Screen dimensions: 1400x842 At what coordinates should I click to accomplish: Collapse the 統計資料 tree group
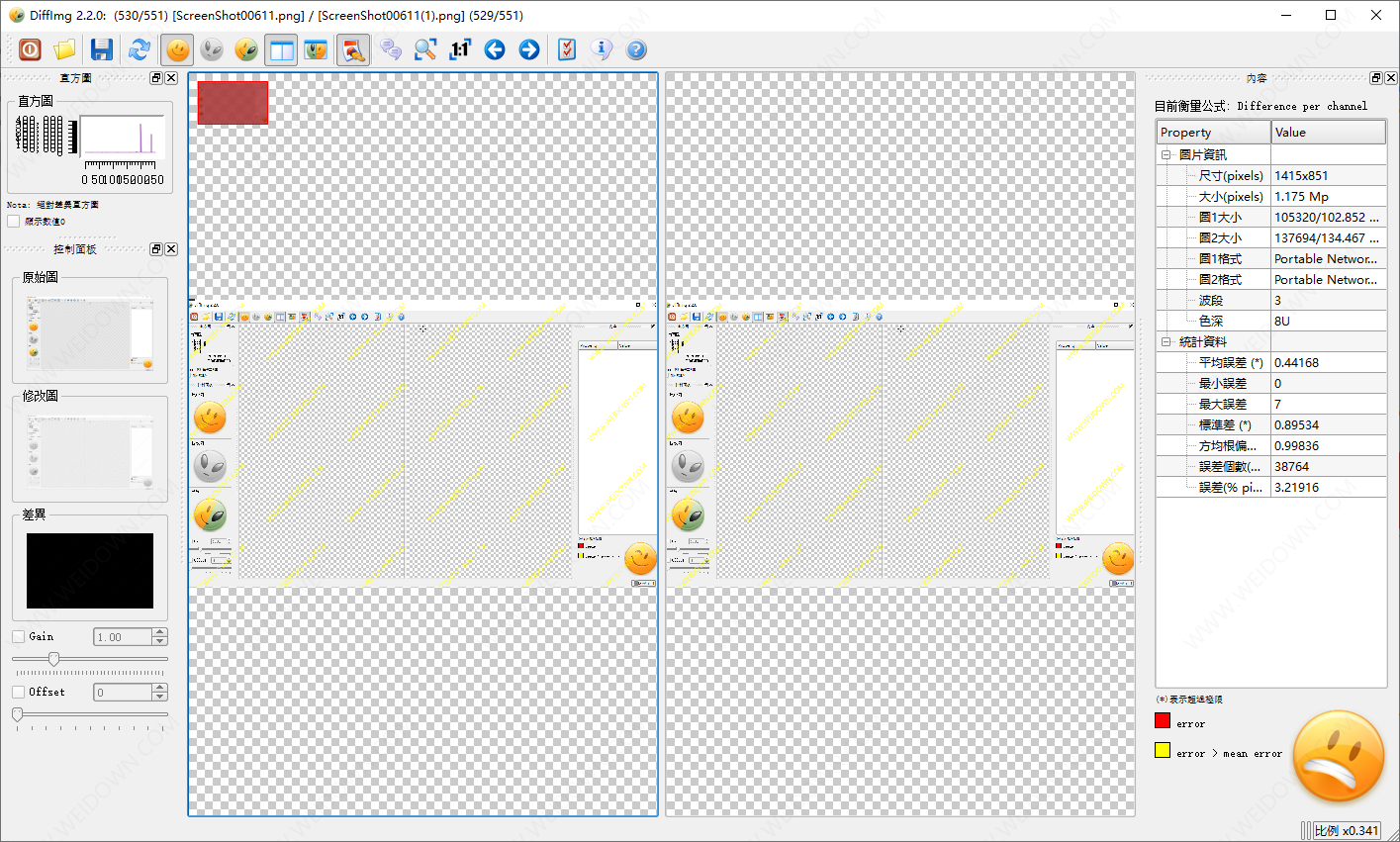(1167, 341)
